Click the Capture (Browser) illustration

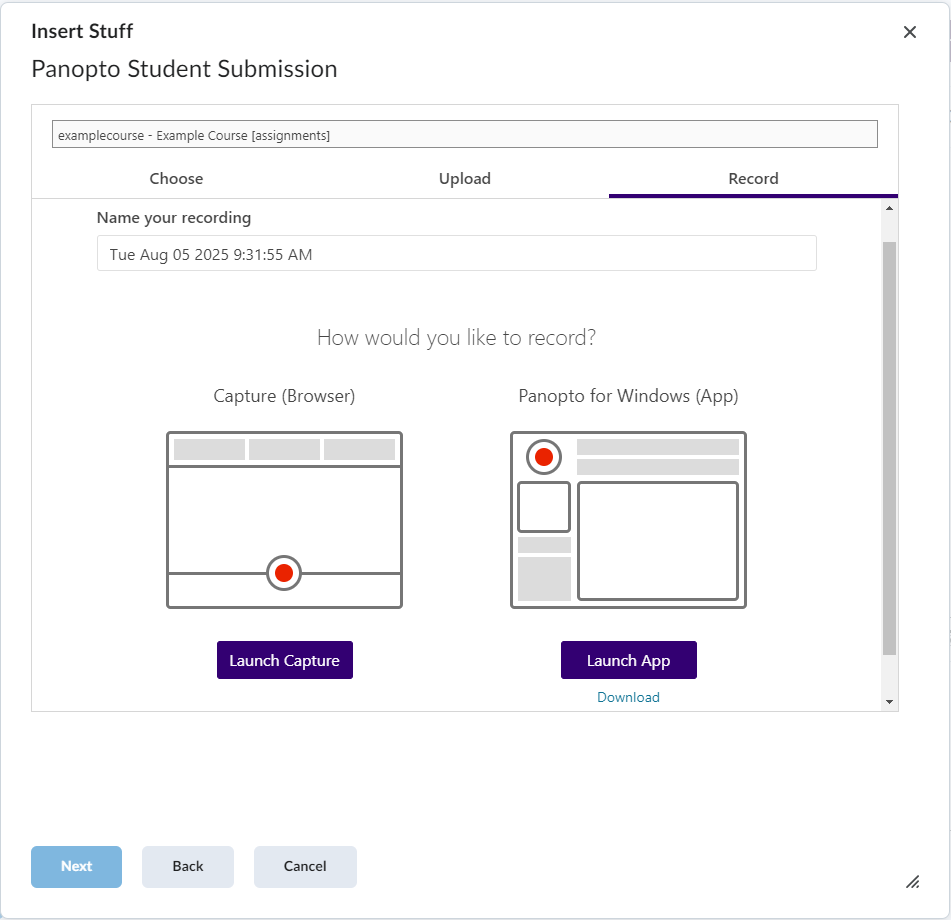click(284, 520)
